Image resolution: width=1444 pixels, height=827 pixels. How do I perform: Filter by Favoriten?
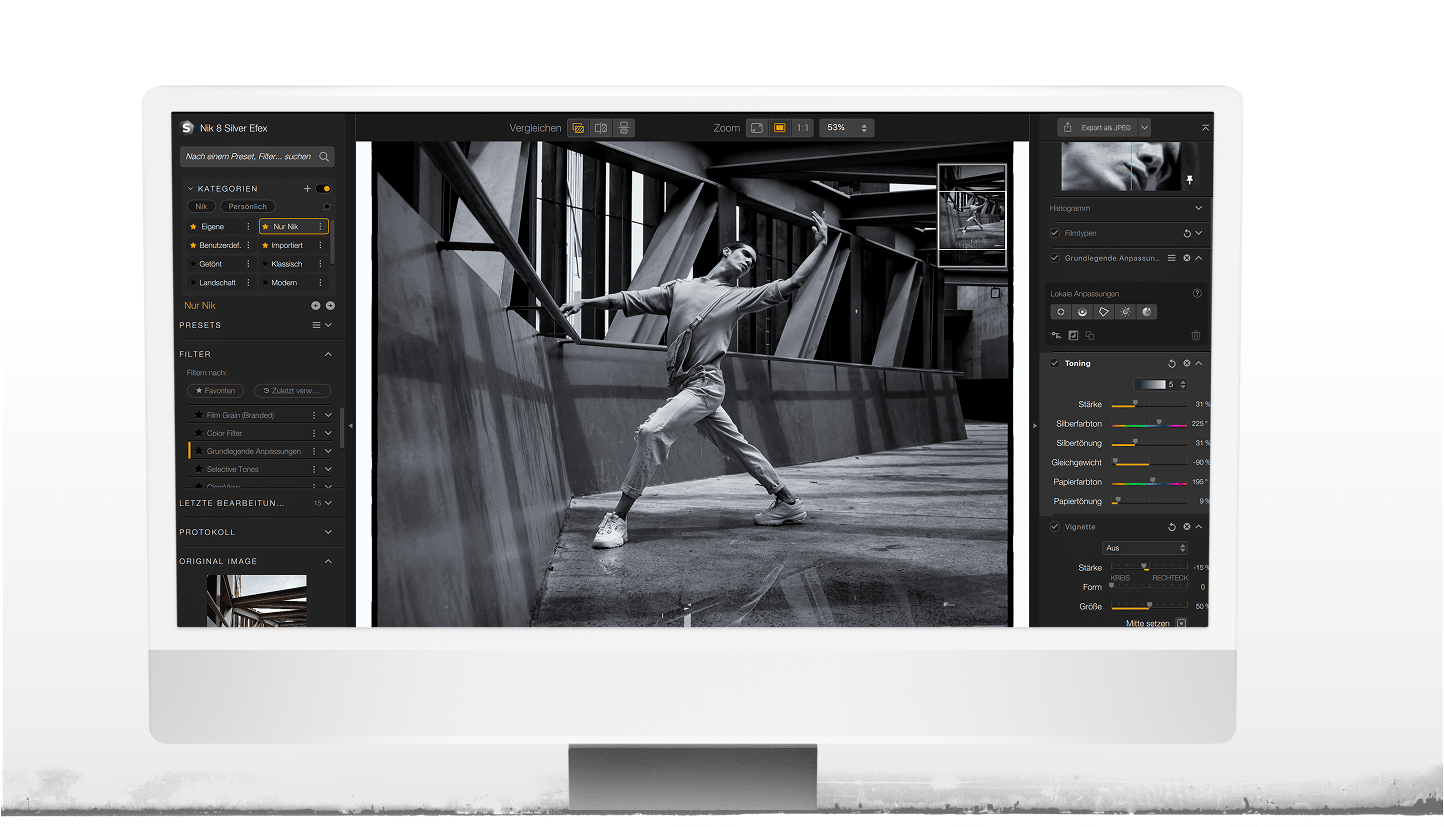coord(215,391)
